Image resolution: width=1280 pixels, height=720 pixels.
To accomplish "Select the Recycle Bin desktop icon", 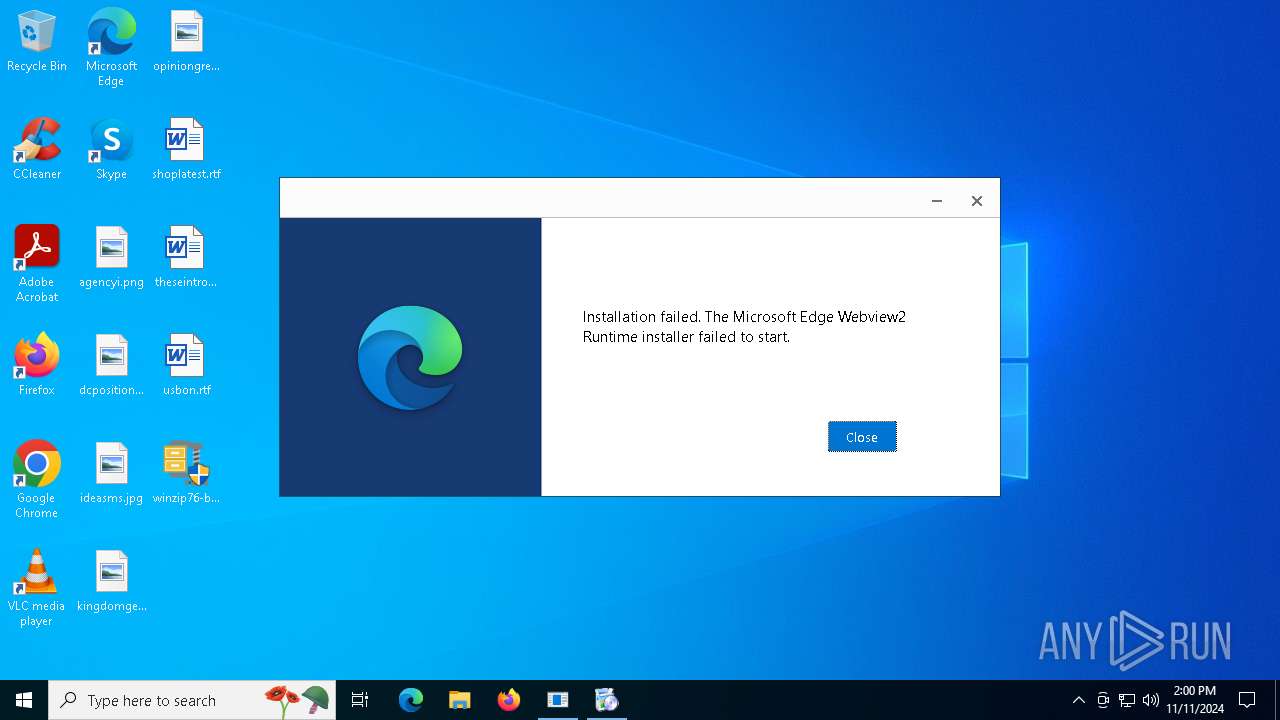I will [37, 43].
